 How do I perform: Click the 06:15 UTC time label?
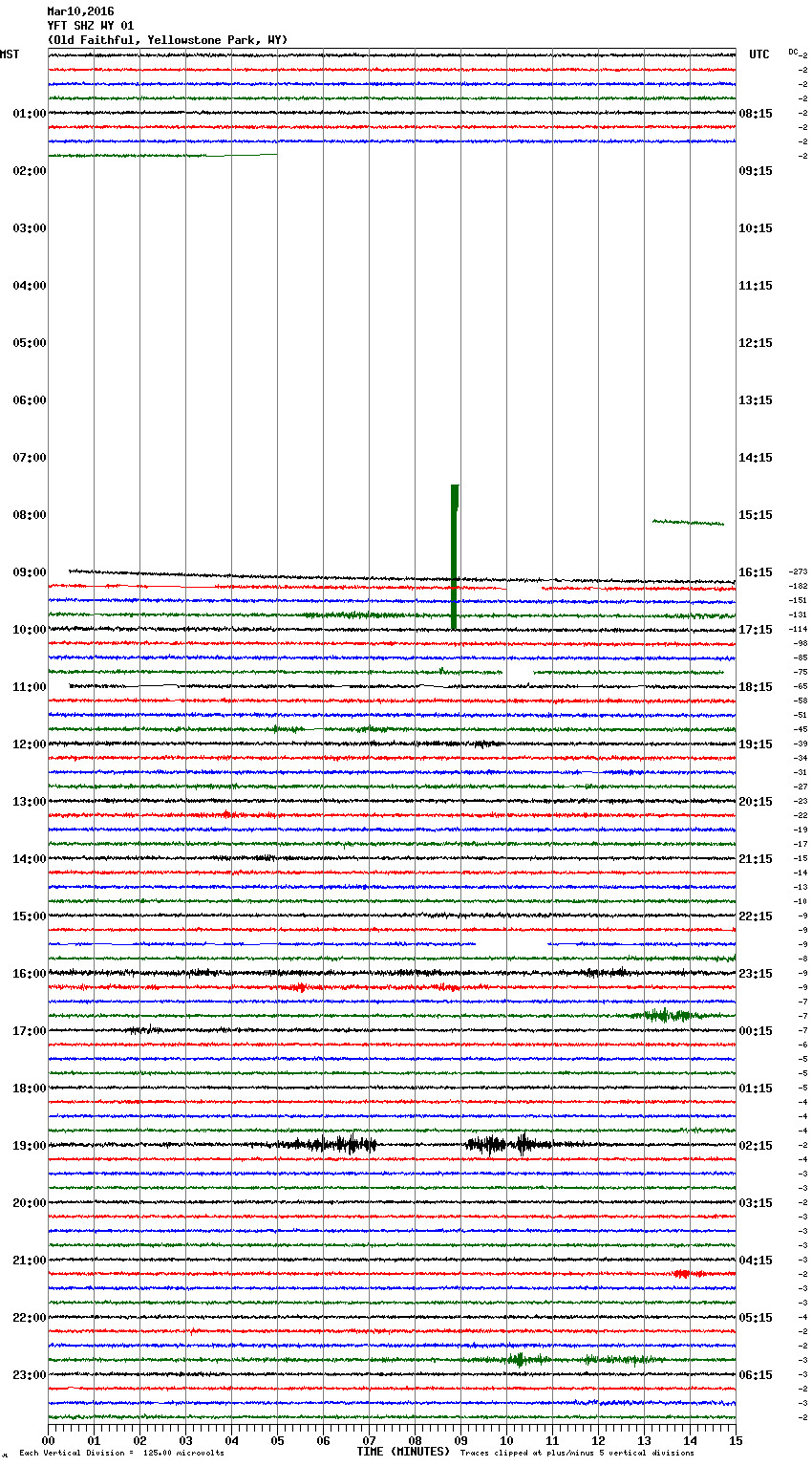756,1375
